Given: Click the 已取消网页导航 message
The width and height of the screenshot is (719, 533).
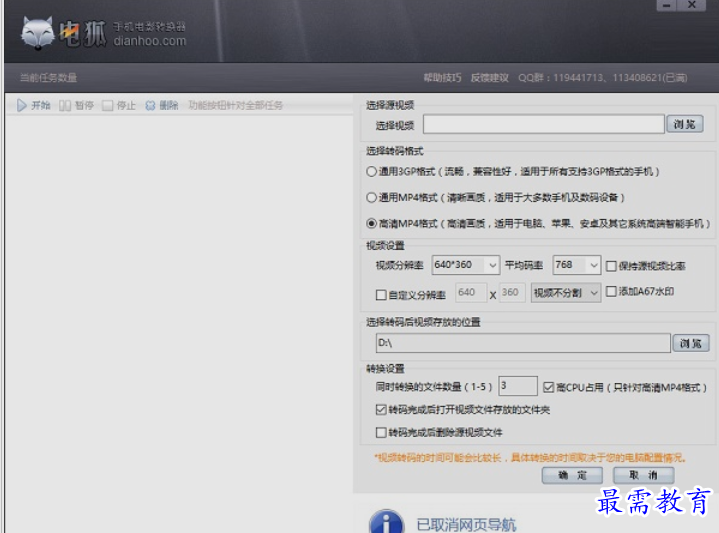Looking at the screenshot, I should click(x=466, y=525).
